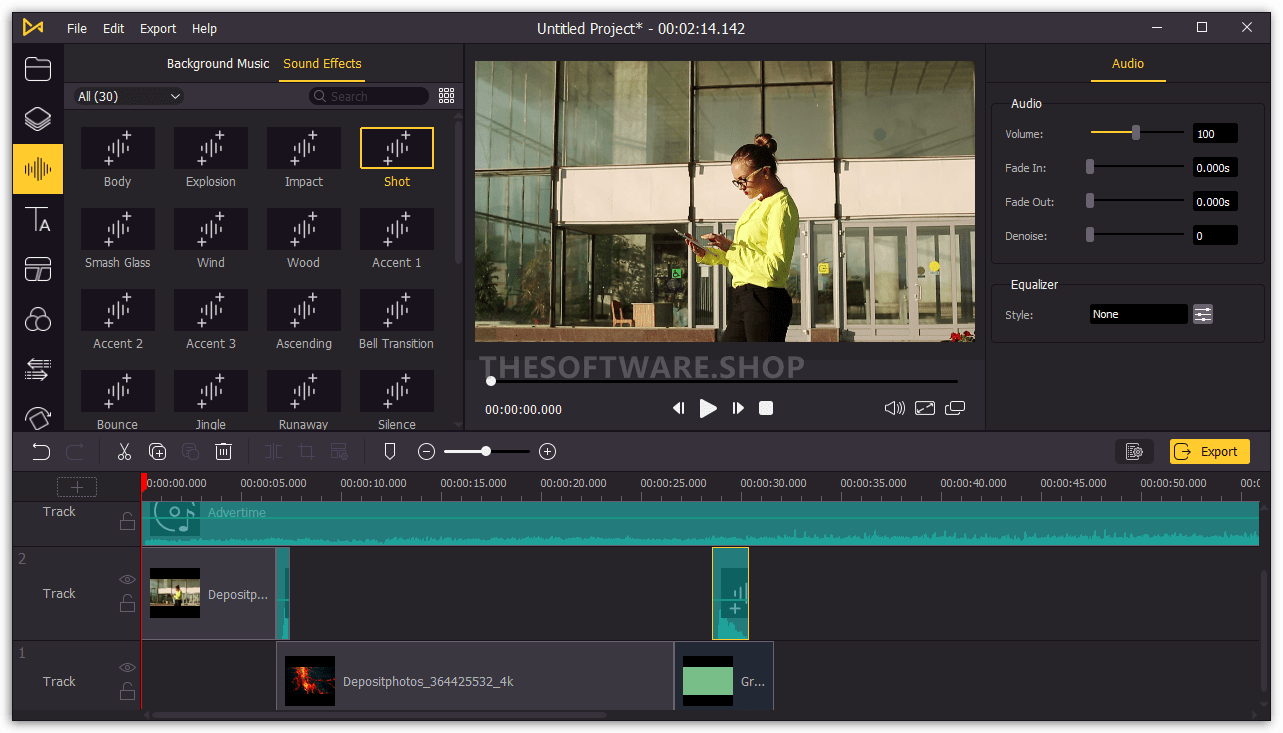The image size is (1283, 733).
Task: Adjust the Volume slider
Action: pyautogui.click(x=1136, y=133)
